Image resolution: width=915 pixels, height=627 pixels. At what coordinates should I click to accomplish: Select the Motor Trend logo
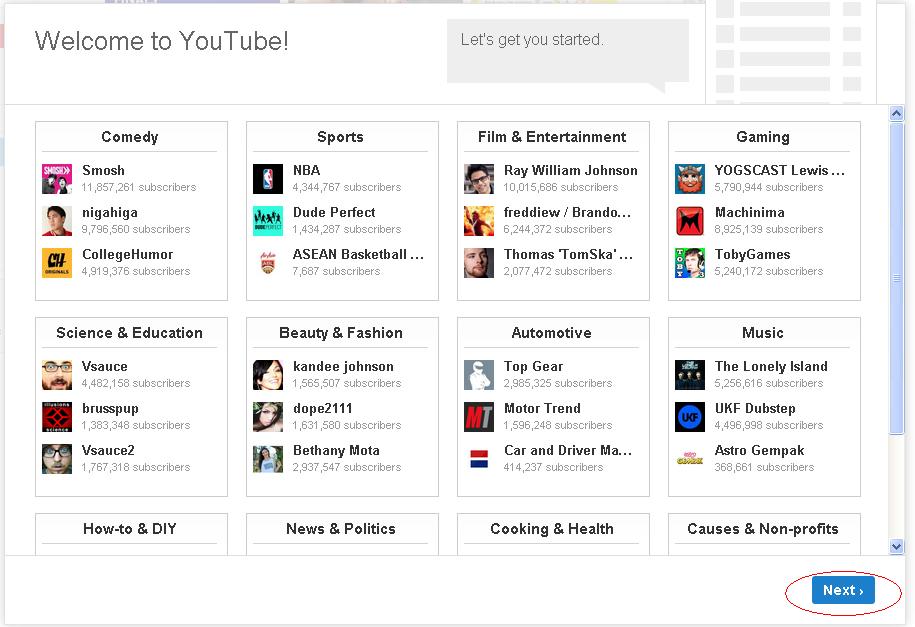478,416
